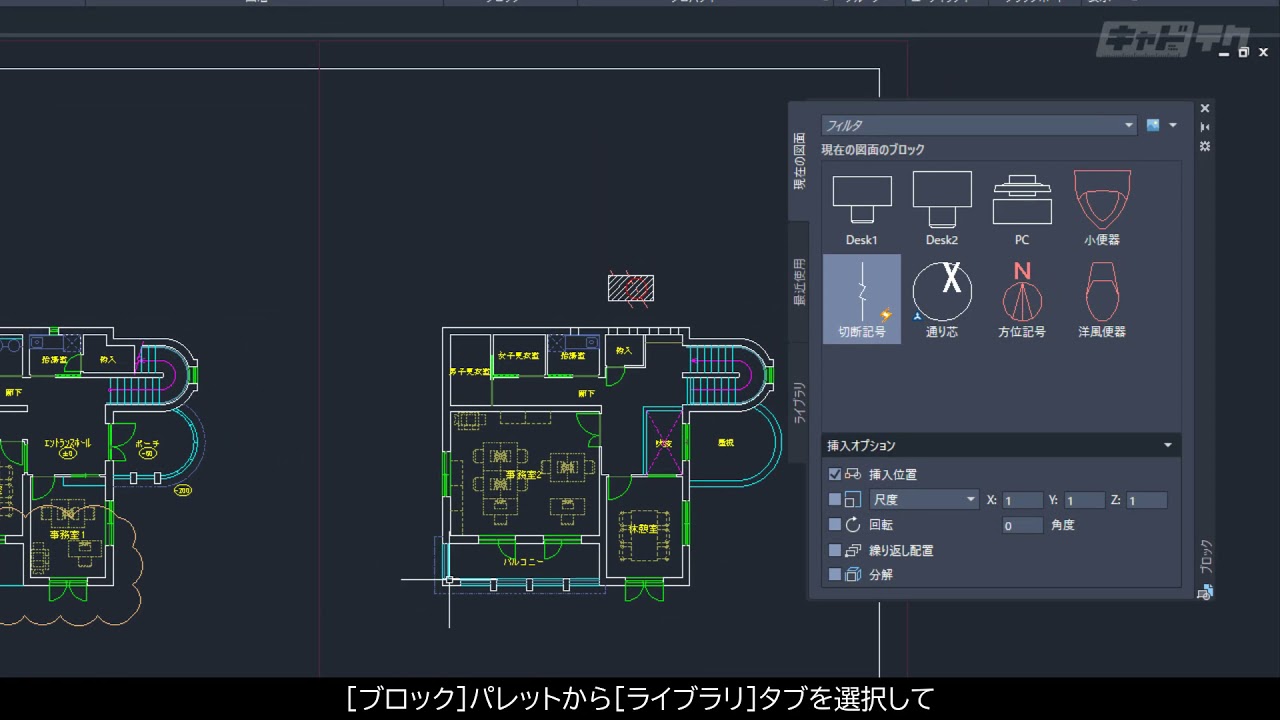Click the 屋根 label in the plan
The width and height of the screenshot is (1280, 720).
[726, 441]
